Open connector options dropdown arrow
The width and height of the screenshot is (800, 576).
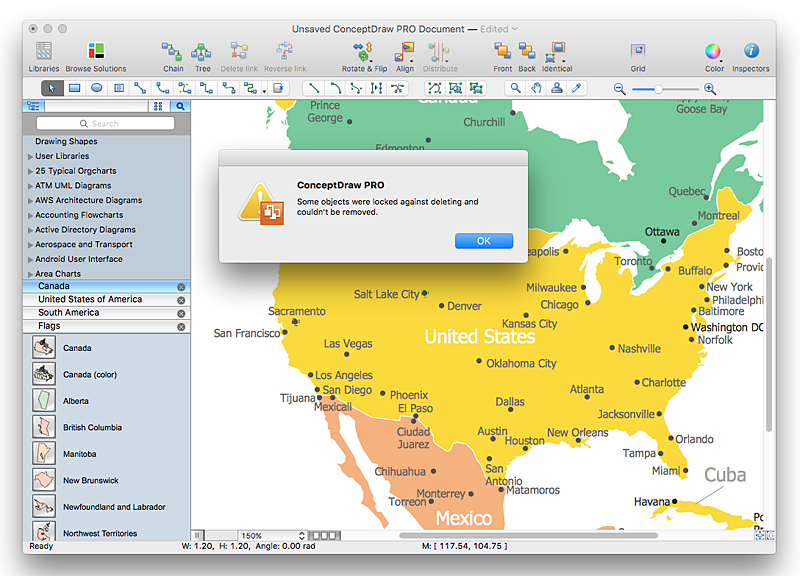pyautogui.click(x=264, y=91)
